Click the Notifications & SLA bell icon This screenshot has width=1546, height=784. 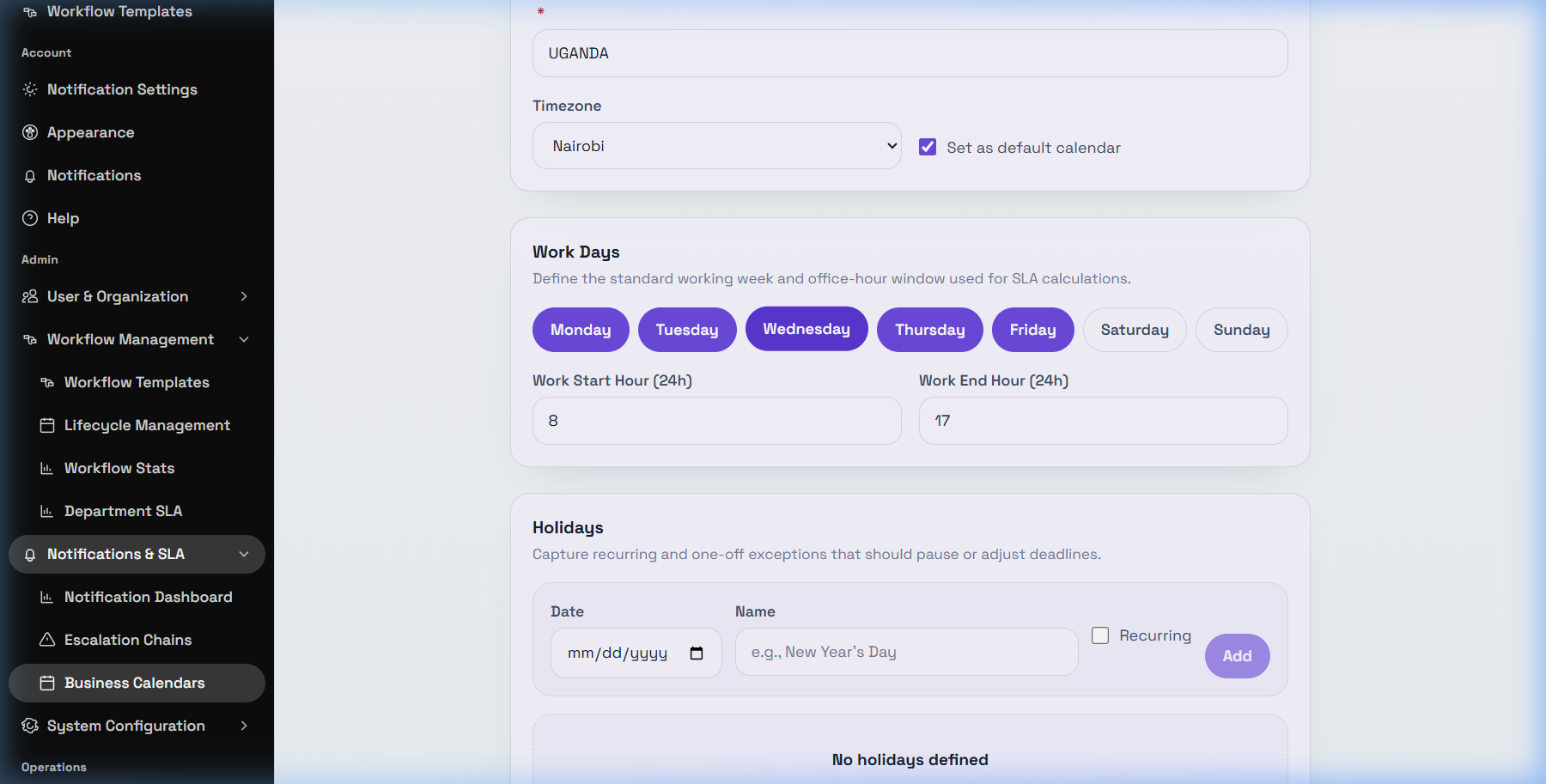point(30,555)
